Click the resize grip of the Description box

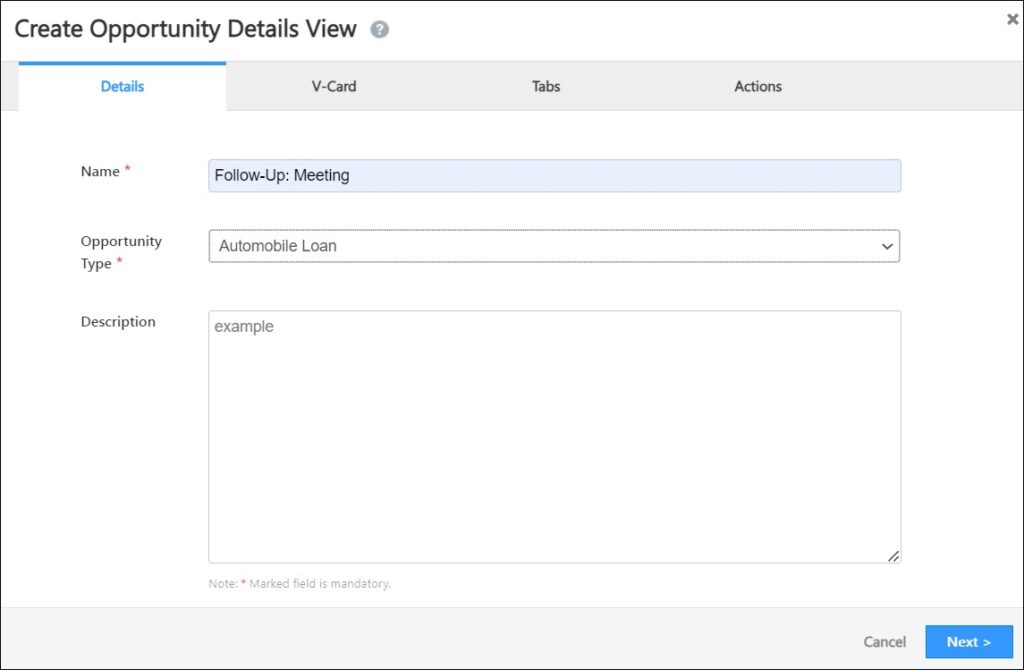click(894, 558)
